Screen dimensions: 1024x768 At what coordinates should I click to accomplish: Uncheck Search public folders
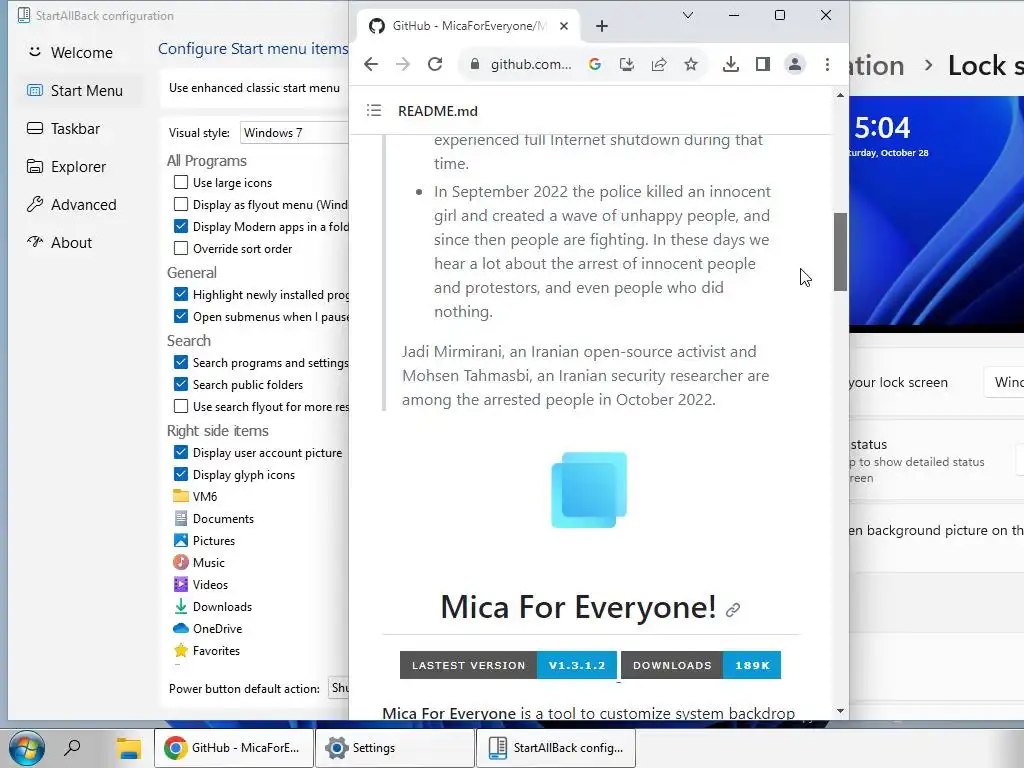coord(181,384)
